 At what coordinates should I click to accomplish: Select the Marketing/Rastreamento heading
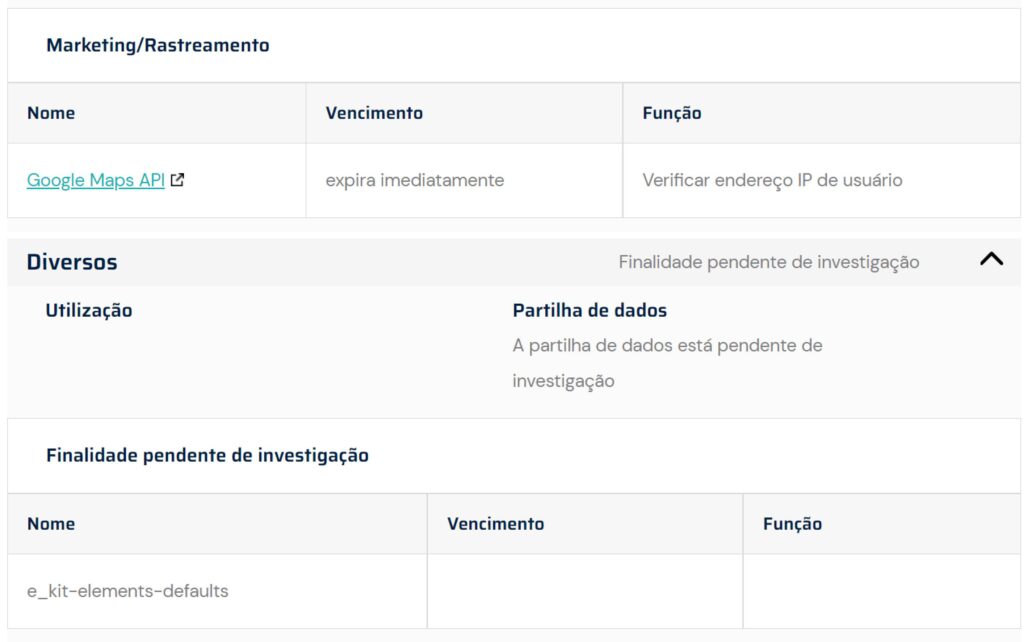coord(158,46)
